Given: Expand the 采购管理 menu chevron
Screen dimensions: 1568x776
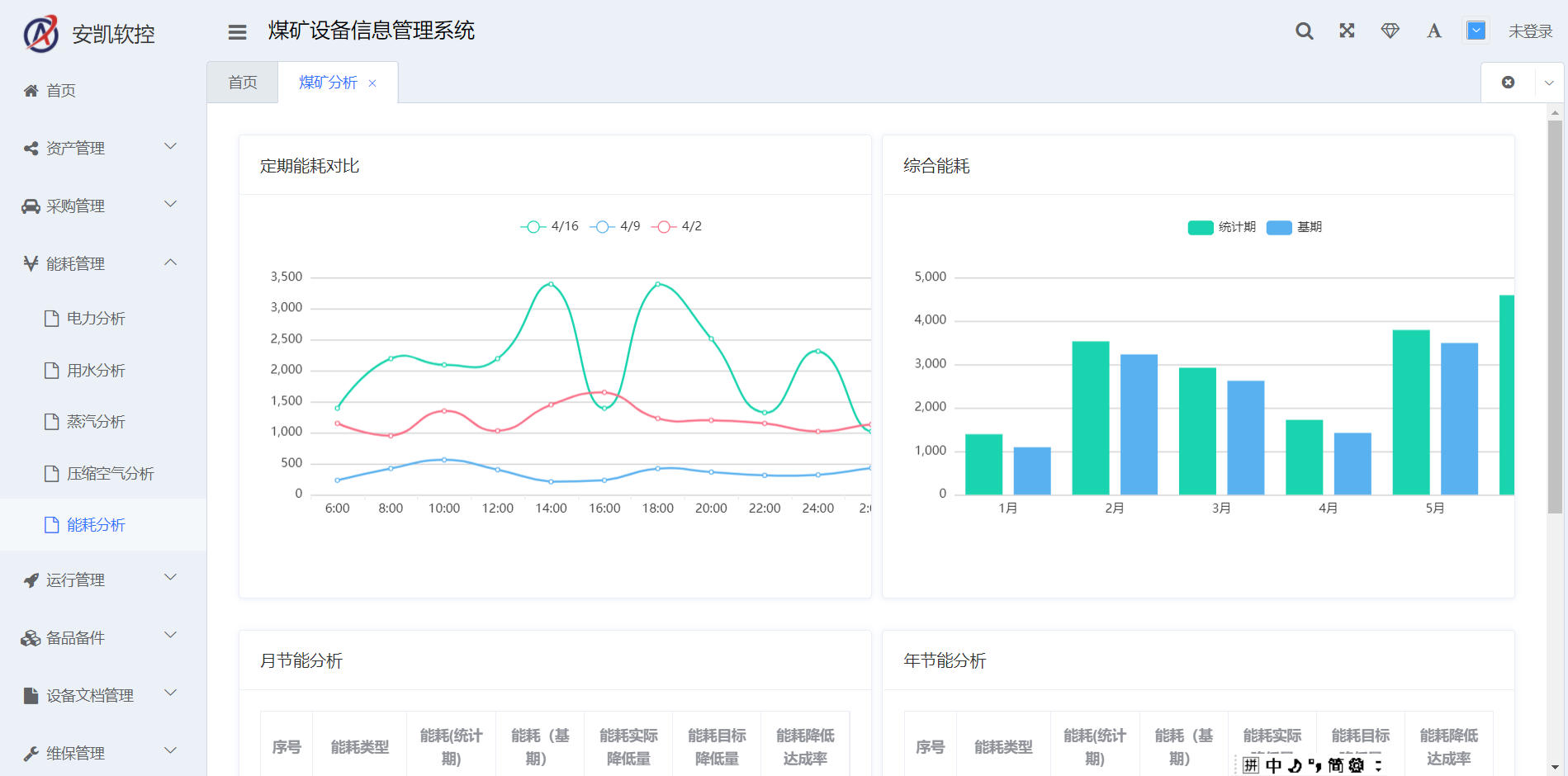Looking at the screenshot, I should pyautogui.click(x=171, y=204).
